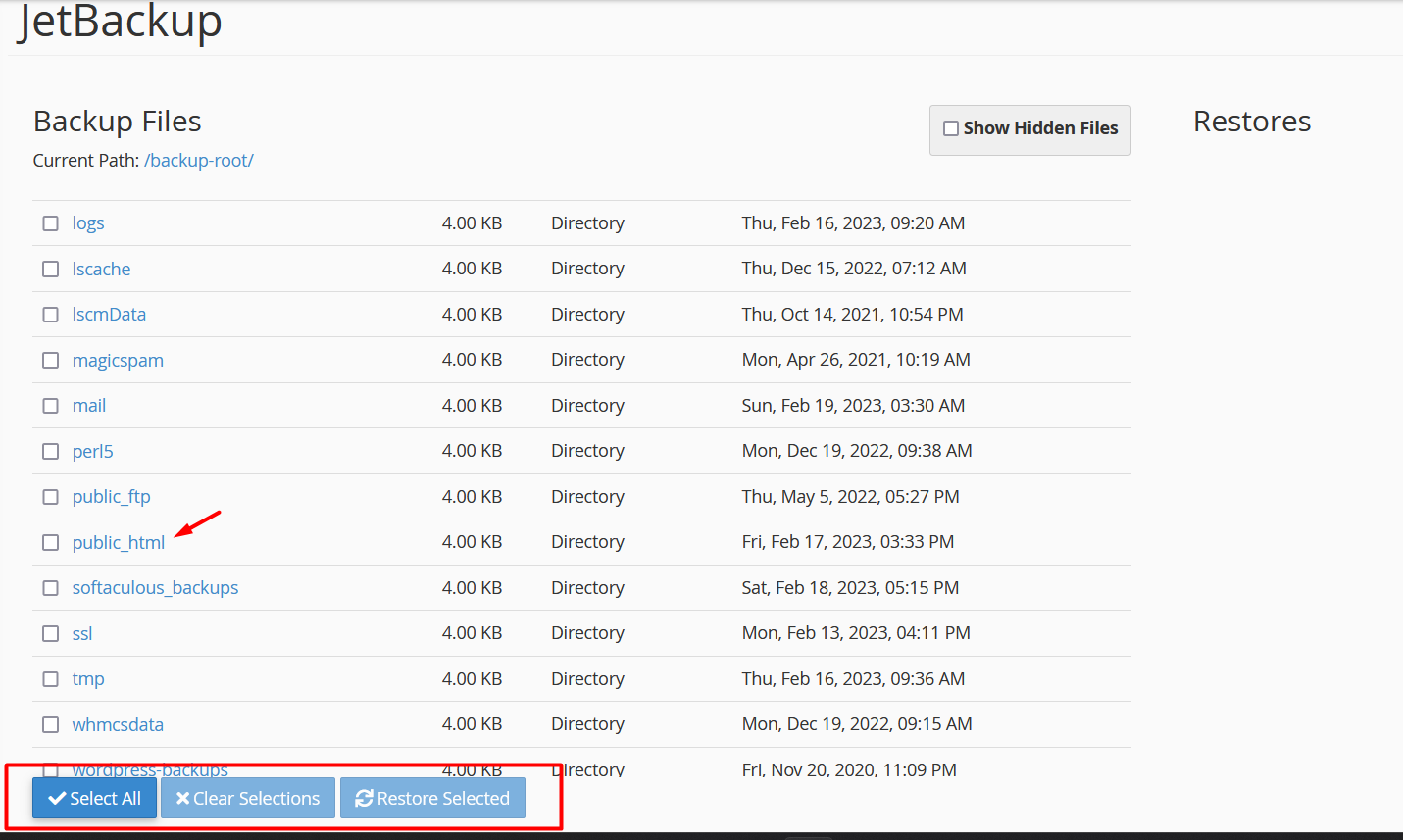Tick the checkbox beside wordpress-backups
The width and height of the screenshot is (1403, 840).
pyautogui.click(x=50, y=769)
